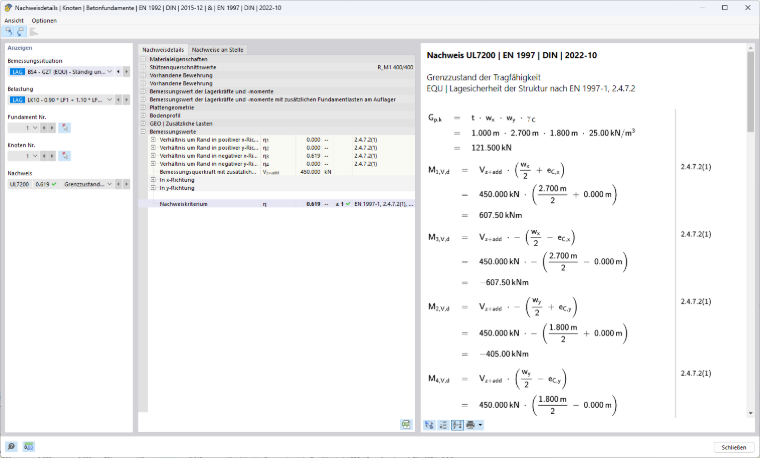Click the search icon in the bottom-left corner
760x458 pixels.
click(11, 446)
